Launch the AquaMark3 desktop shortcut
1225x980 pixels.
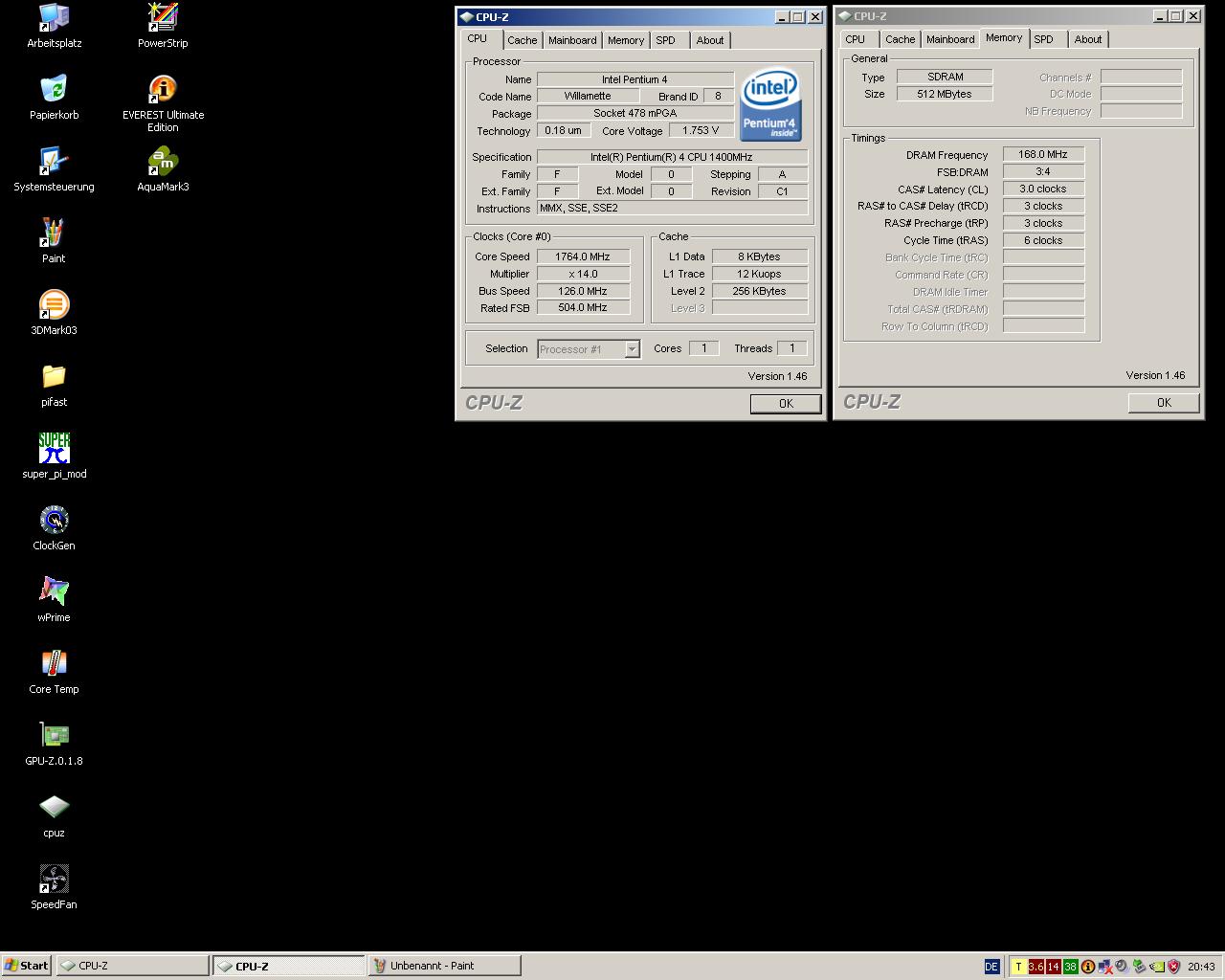click(x=163, y=168)
